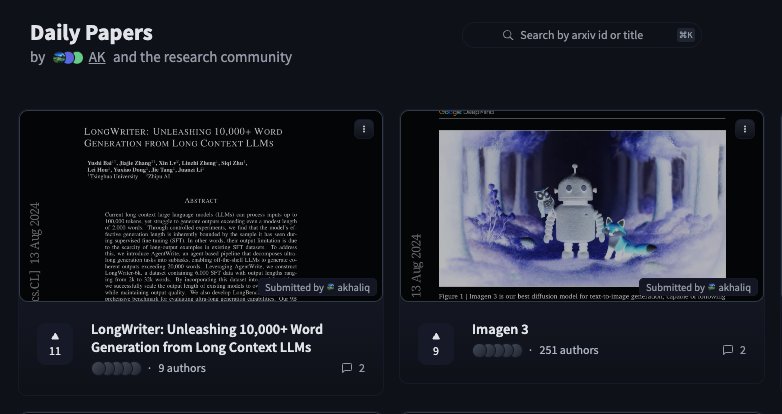Click 'Submitted by akhaliq' on Imagen 3 card

pos(698,287)
